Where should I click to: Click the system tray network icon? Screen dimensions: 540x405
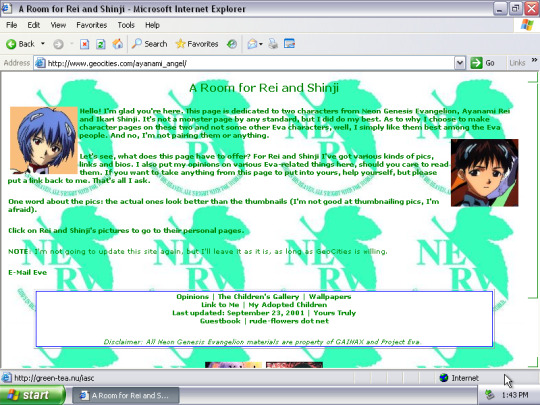coord(489,395)
